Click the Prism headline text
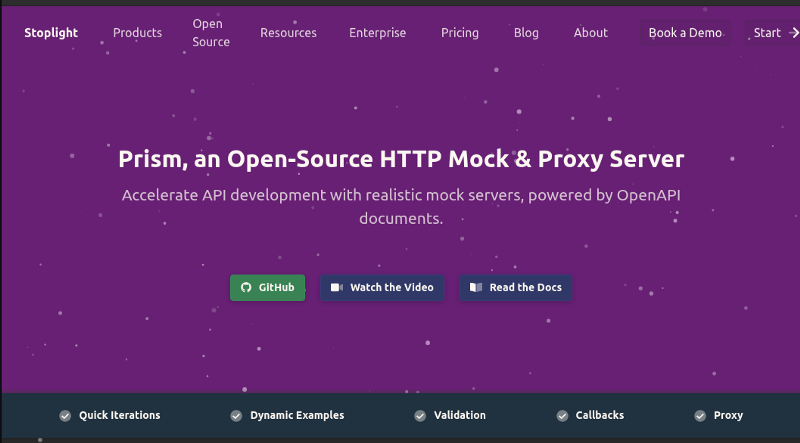The width and height of the screenshot is (800, 443). point(400,159)
